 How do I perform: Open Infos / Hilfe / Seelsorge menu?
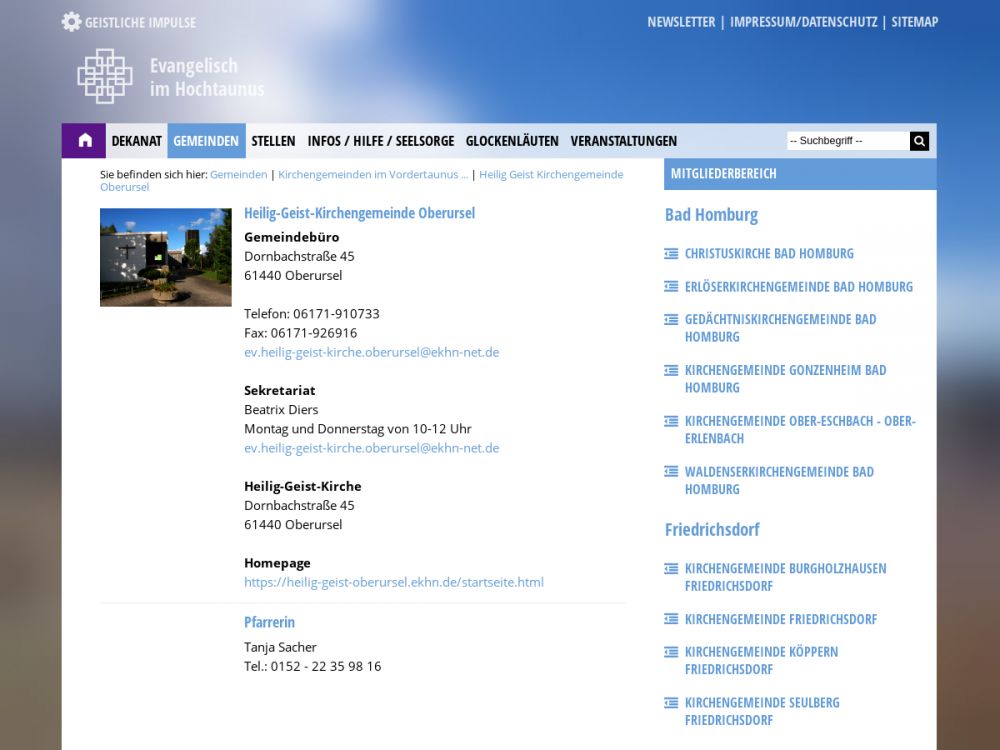[381, 141]
